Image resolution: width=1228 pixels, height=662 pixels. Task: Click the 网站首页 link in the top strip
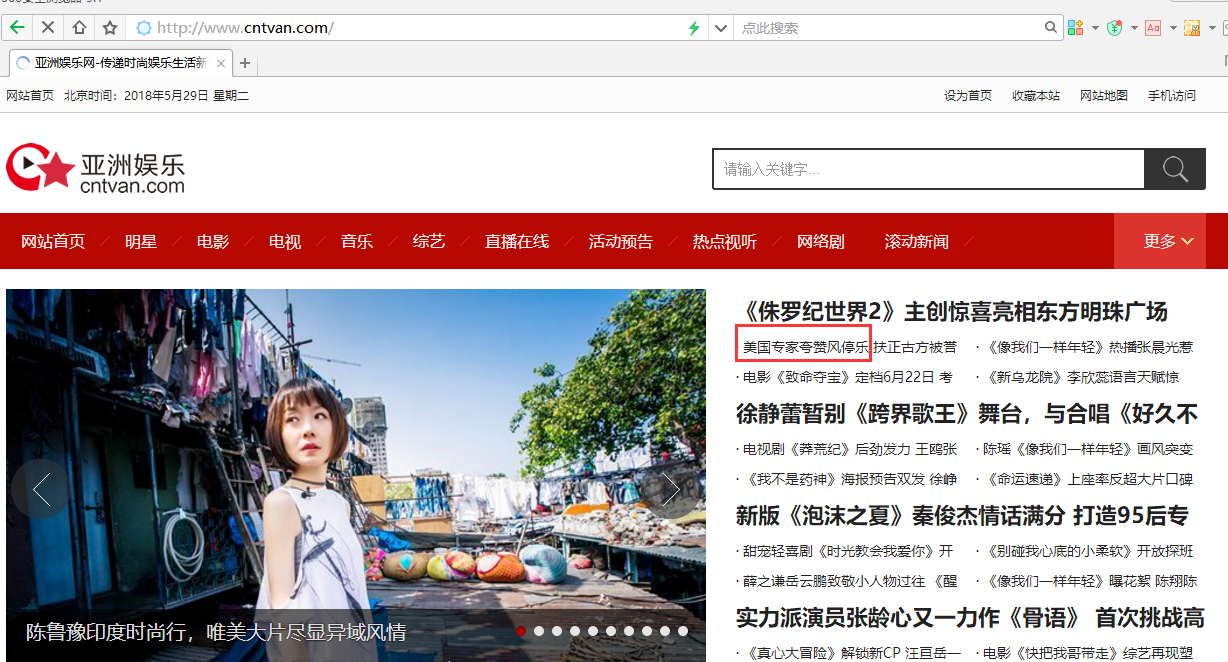click(x=30, y=95)
